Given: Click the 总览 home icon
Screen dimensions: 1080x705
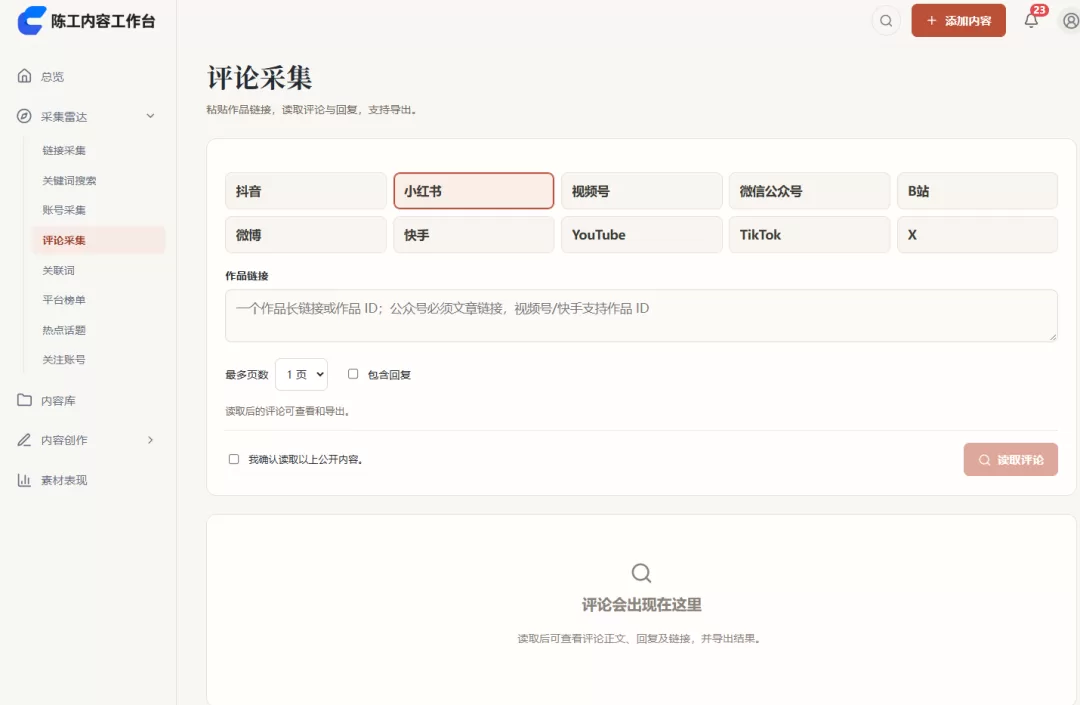Looking at the screenshot, I should 24,76.
